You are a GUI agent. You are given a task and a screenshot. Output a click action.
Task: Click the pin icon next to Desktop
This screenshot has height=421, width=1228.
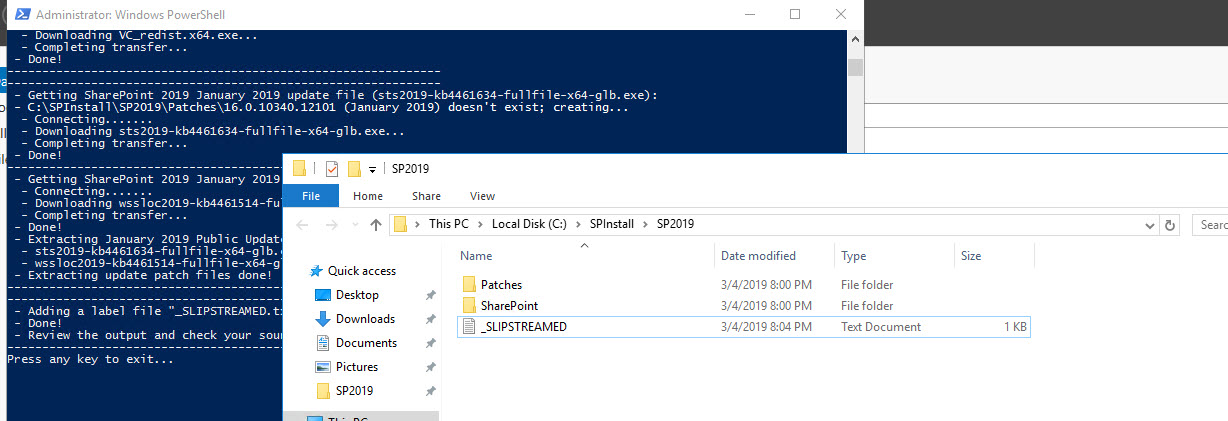click(x=430, y=295)
